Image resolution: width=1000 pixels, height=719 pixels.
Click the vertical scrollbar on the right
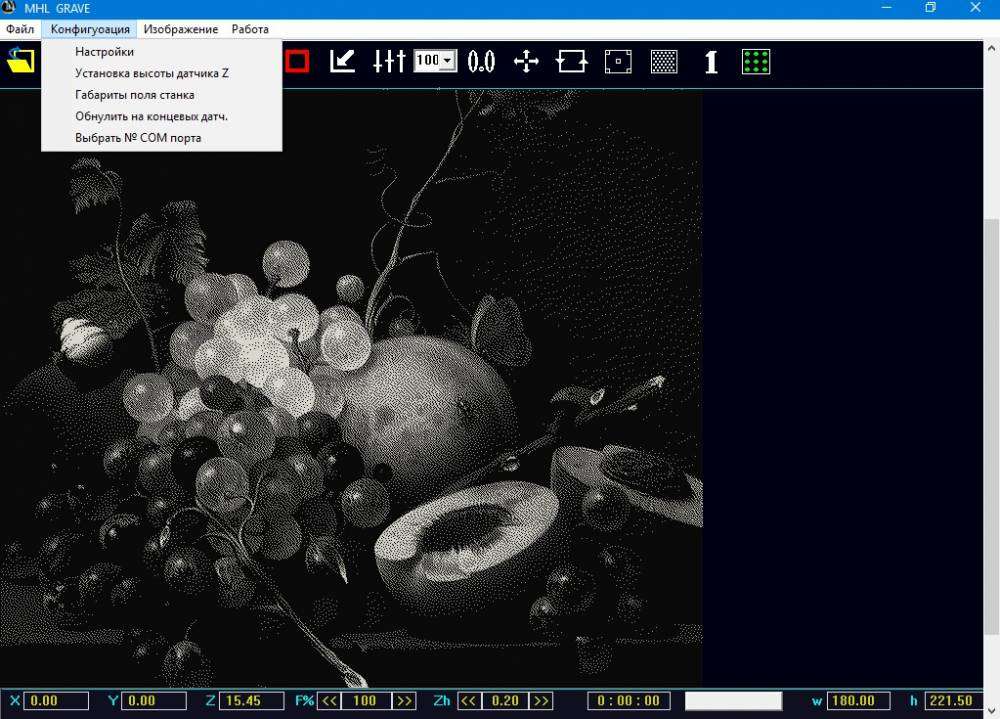coord(991,420)
